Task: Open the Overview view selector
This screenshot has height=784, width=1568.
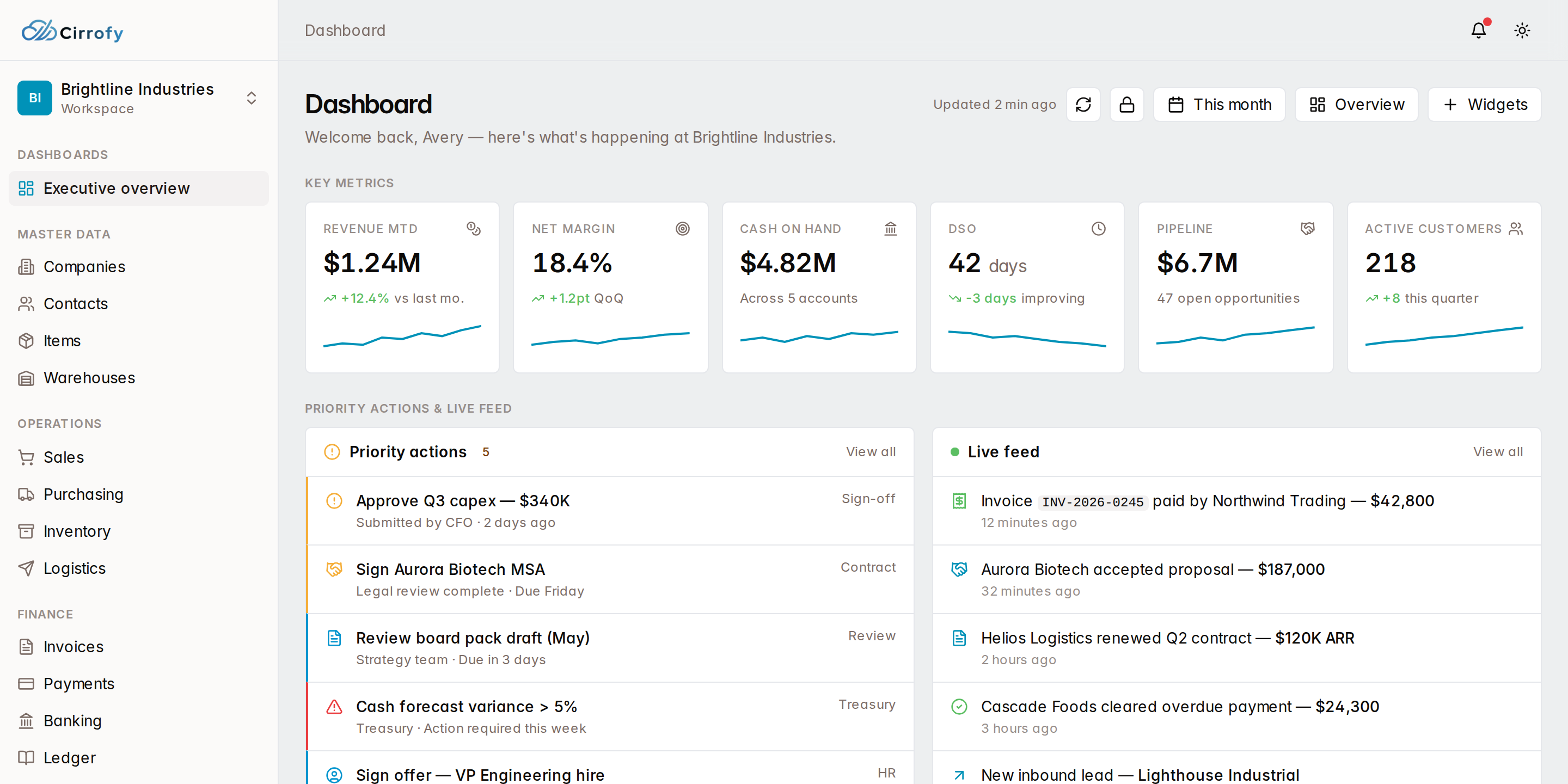Action: coord(1356,105)
